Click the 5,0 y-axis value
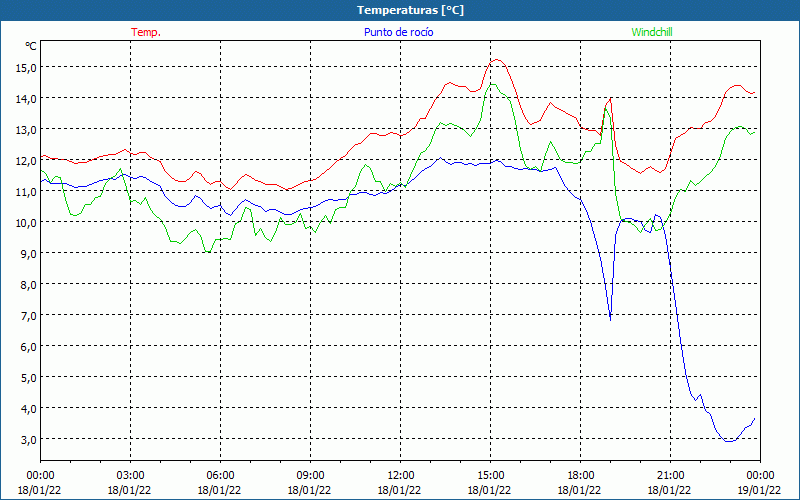Image resolution: width=800 pixels, height=500 pixels. (x=28, y=378)
